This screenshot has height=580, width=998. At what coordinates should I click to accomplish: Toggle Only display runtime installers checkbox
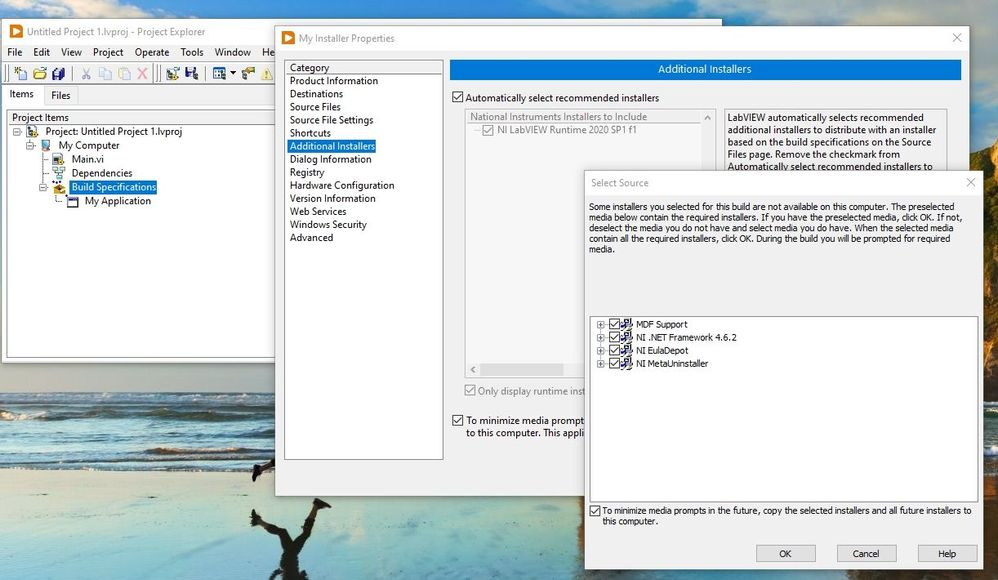[470, 390]
